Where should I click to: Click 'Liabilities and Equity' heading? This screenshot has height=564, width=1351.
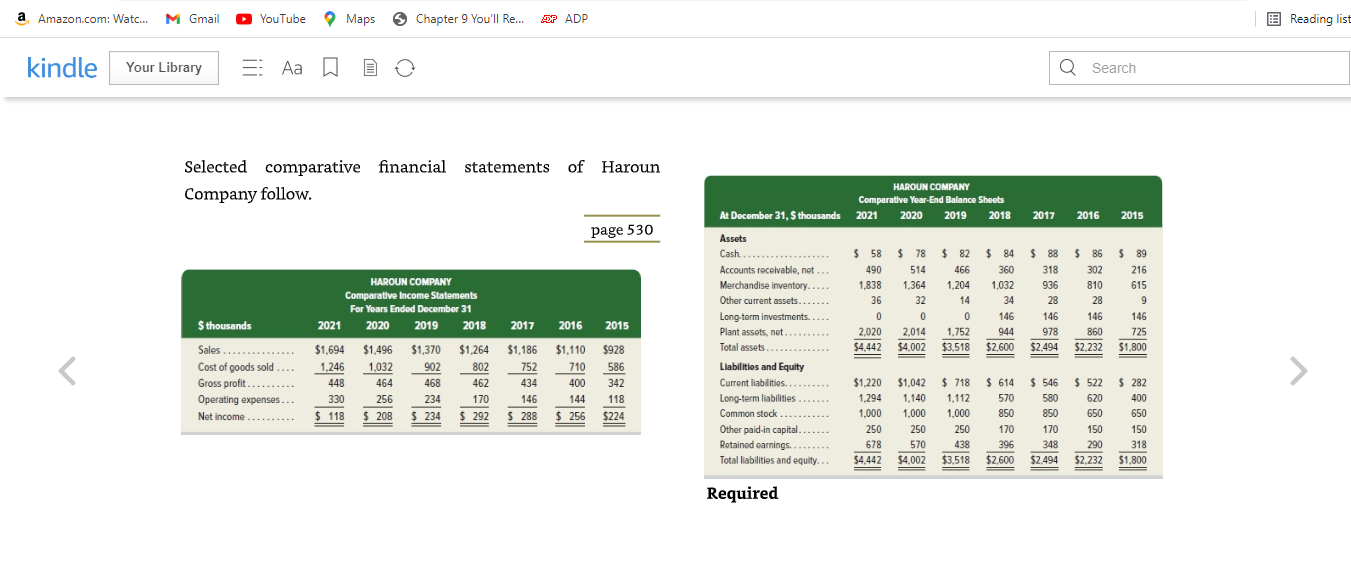point(762,366)
